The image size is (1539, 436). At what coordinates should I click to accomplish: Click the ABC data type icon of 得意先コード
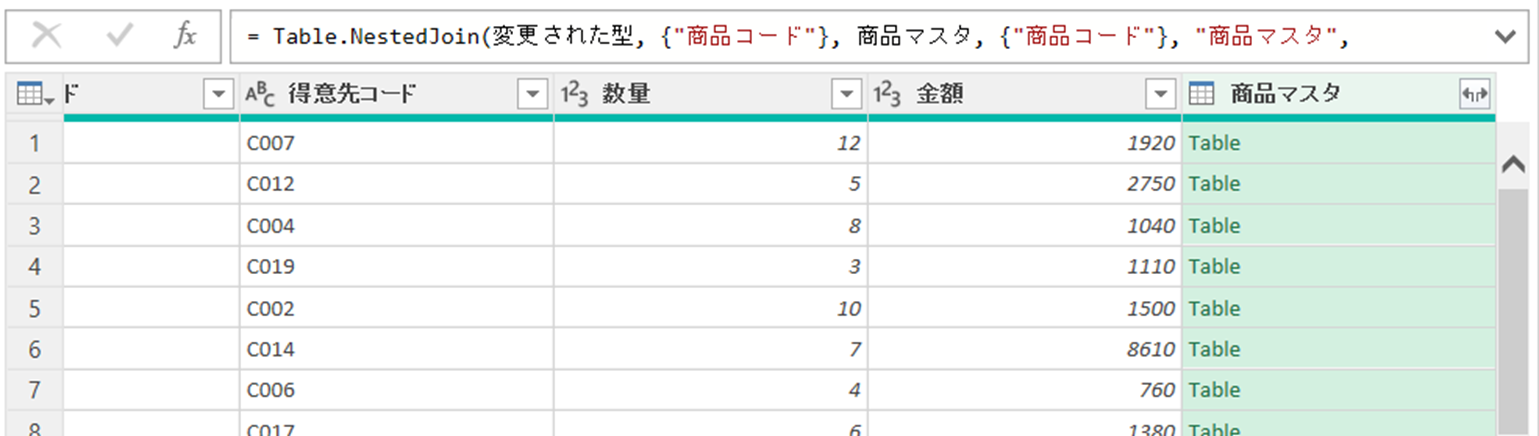point(258,95)
